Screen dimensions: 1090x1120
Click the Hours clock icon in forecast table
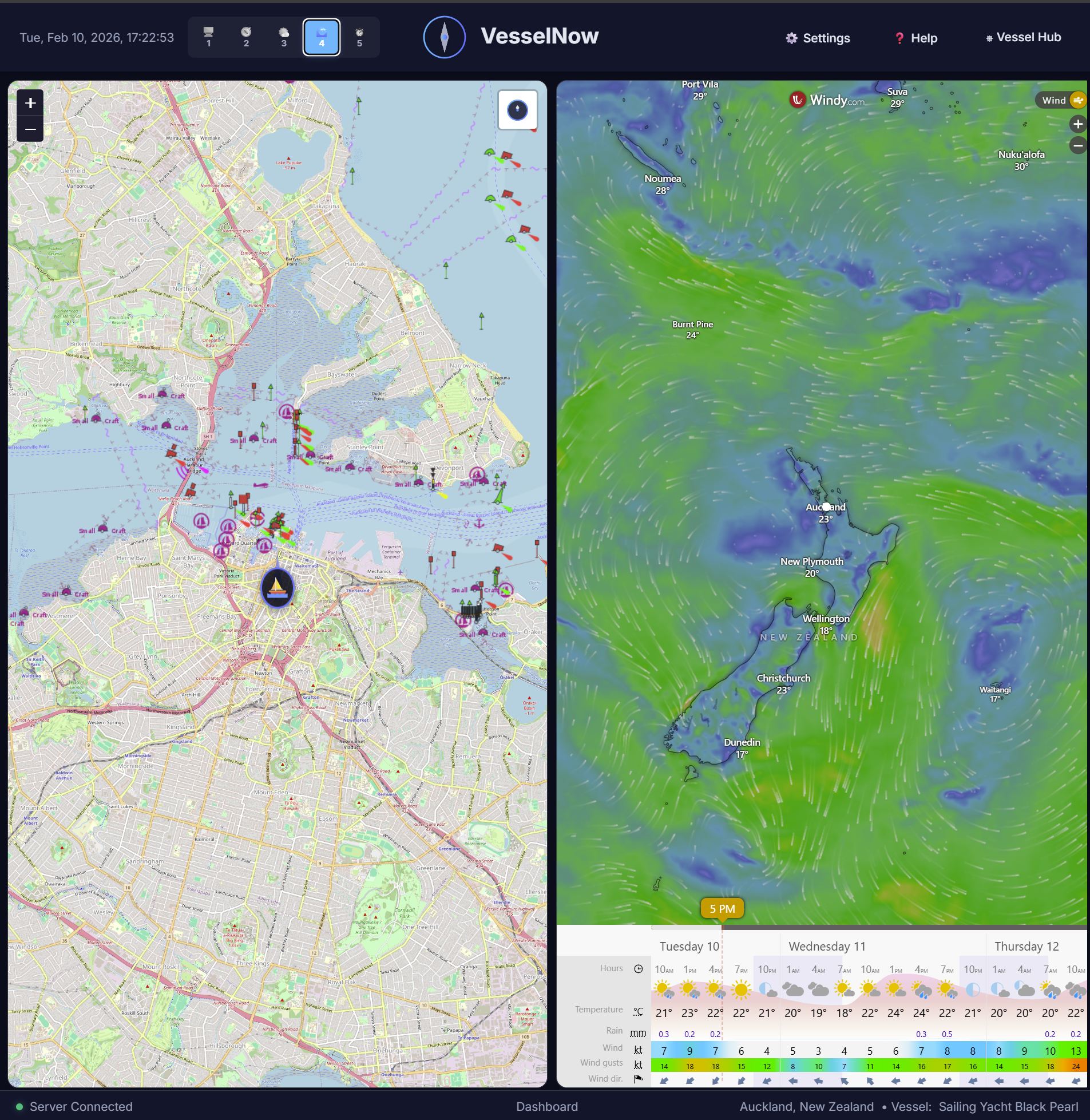[x=639, y=969]
